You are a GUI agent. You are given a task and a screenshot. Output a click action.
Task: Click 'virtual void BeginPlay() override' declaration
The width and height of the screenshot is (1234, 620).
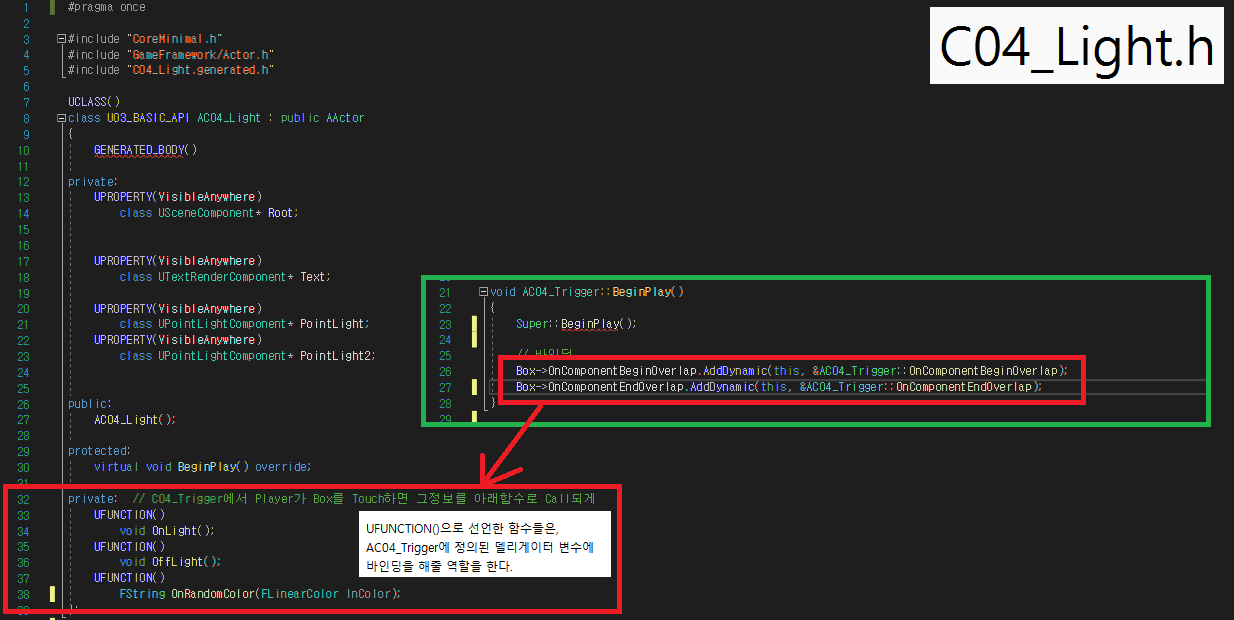point(202,467)
